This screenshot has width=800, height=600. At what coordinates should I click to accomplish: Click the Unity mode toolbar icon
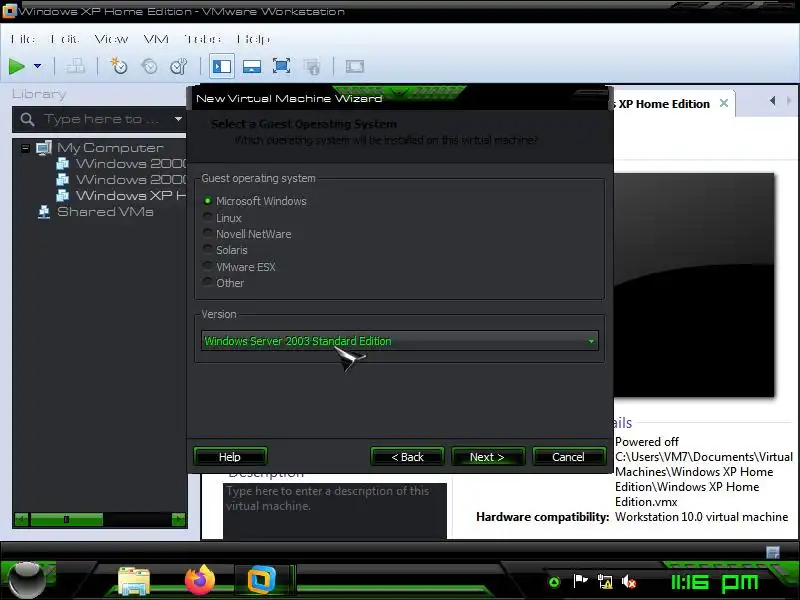312,66
